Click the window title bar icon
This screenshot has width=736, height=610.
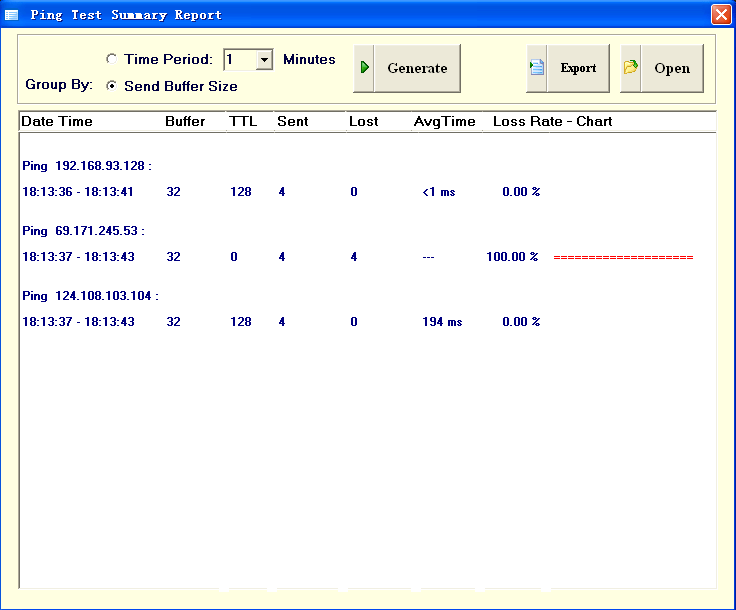coord(11,15)
